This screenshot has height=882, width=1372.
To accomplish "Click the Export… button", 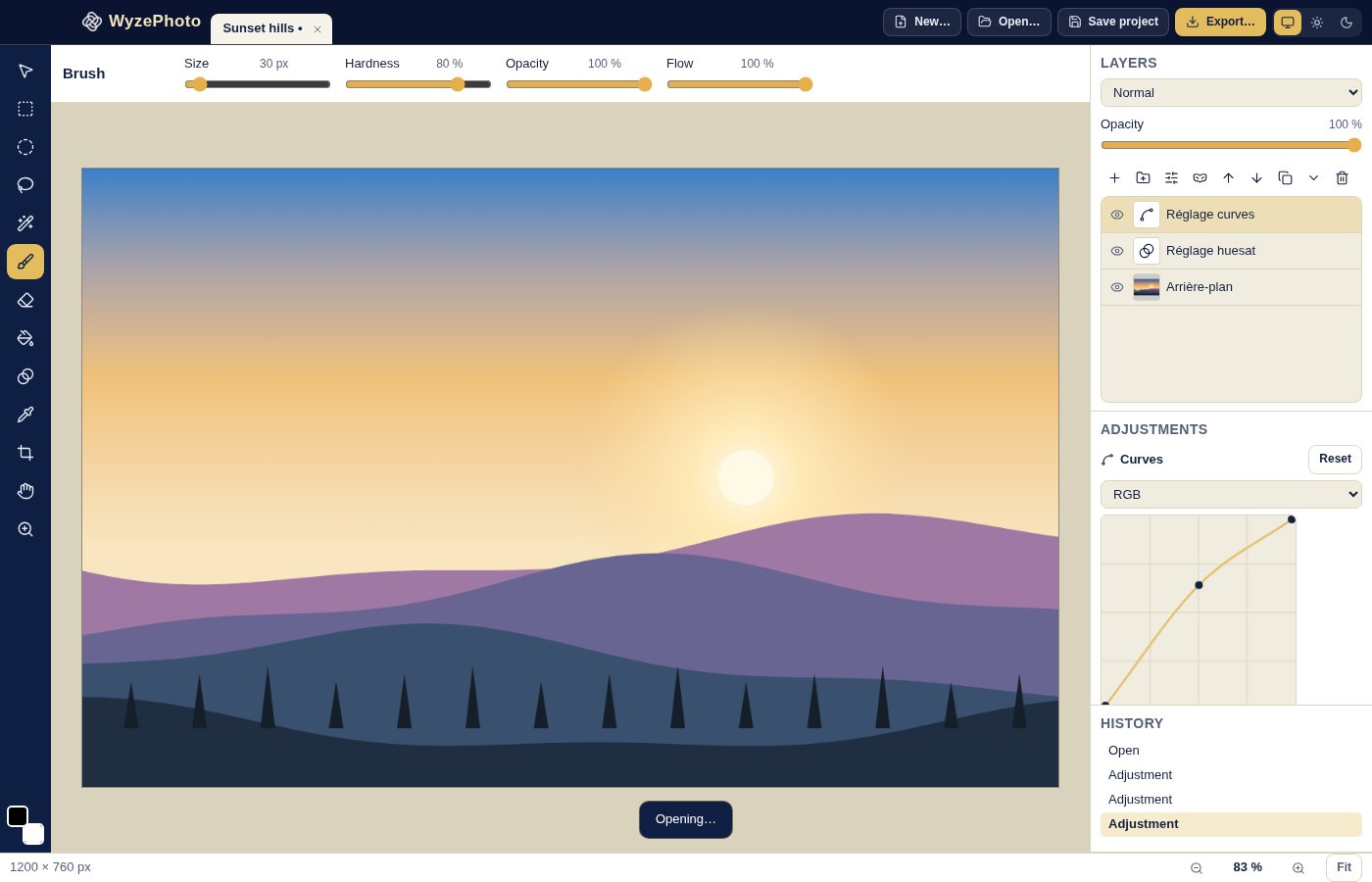I will coord(1220,22).
